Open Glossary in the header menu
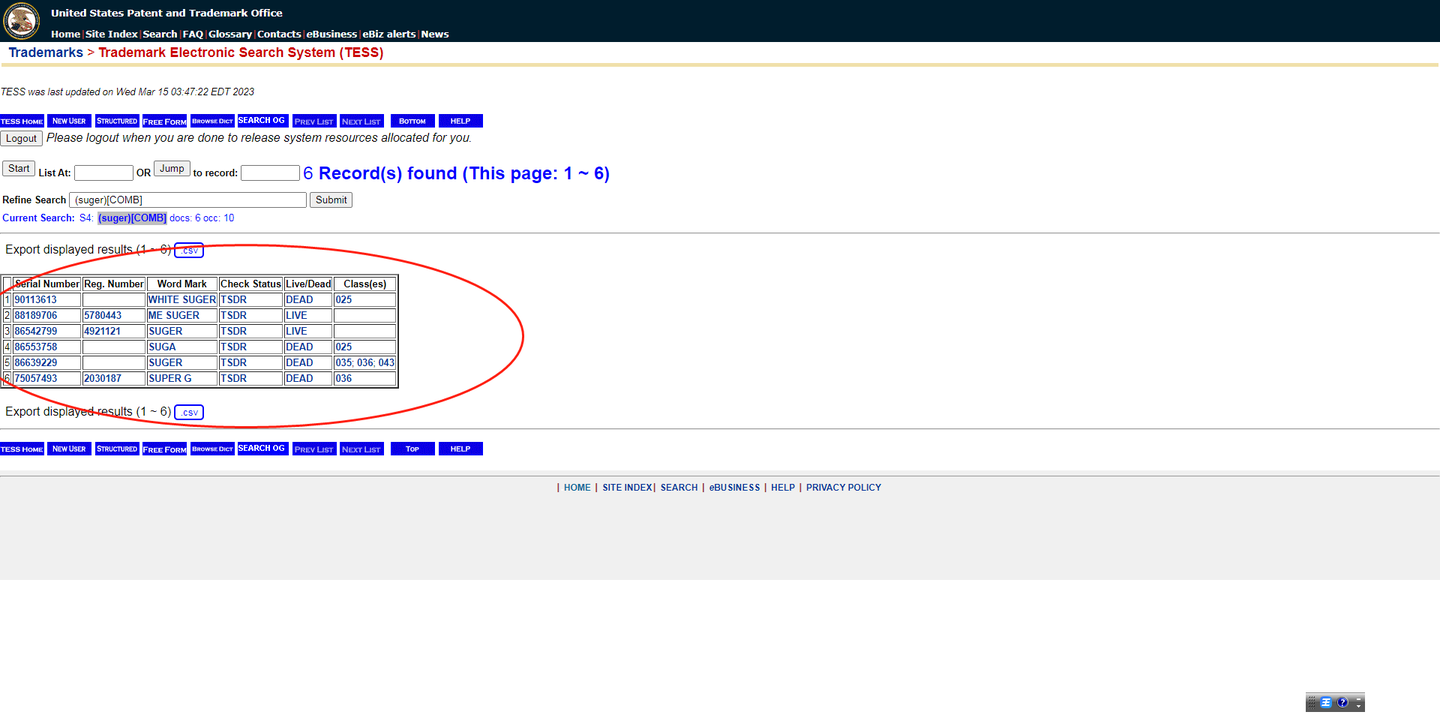The image size is (1440, 727). (x=230, y=34)
